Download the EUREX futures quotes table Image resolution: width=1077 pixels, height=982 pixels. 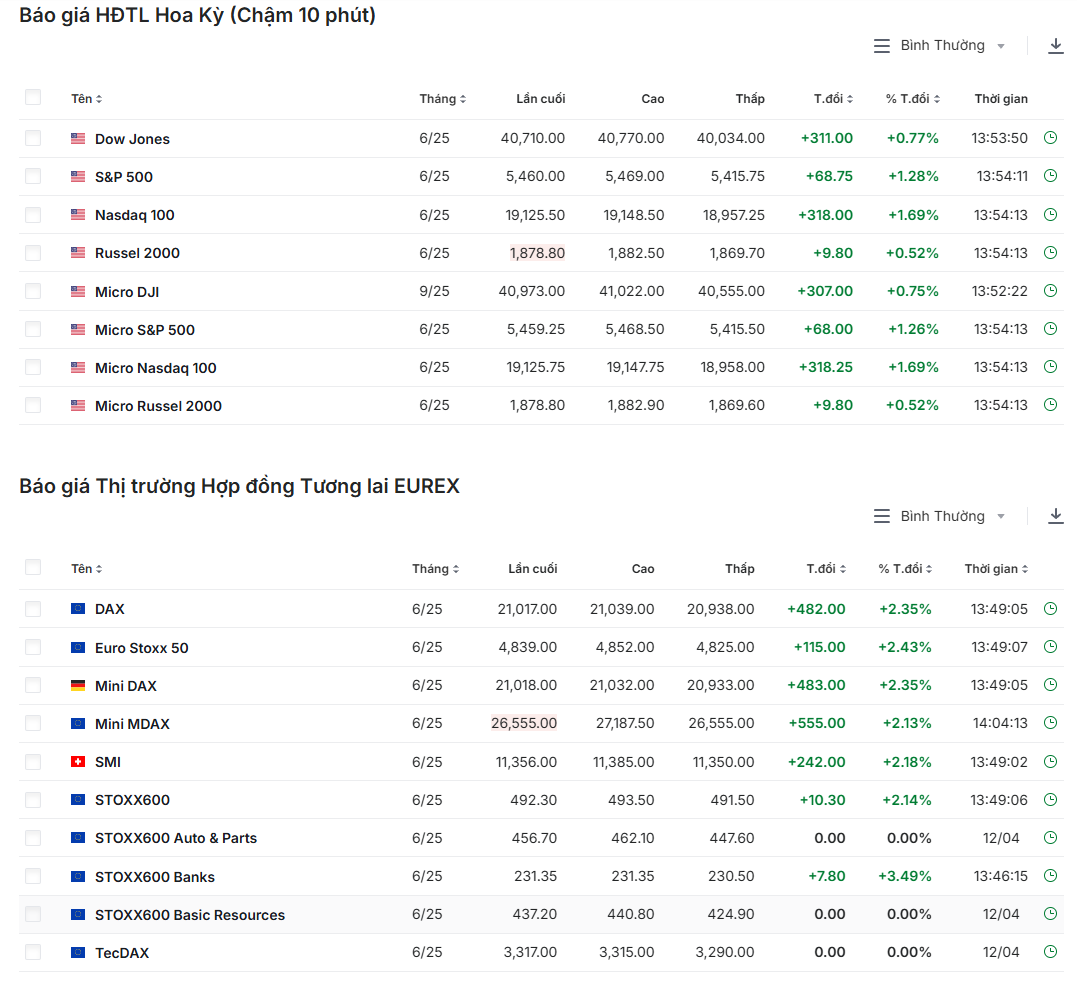[1056, 516]
